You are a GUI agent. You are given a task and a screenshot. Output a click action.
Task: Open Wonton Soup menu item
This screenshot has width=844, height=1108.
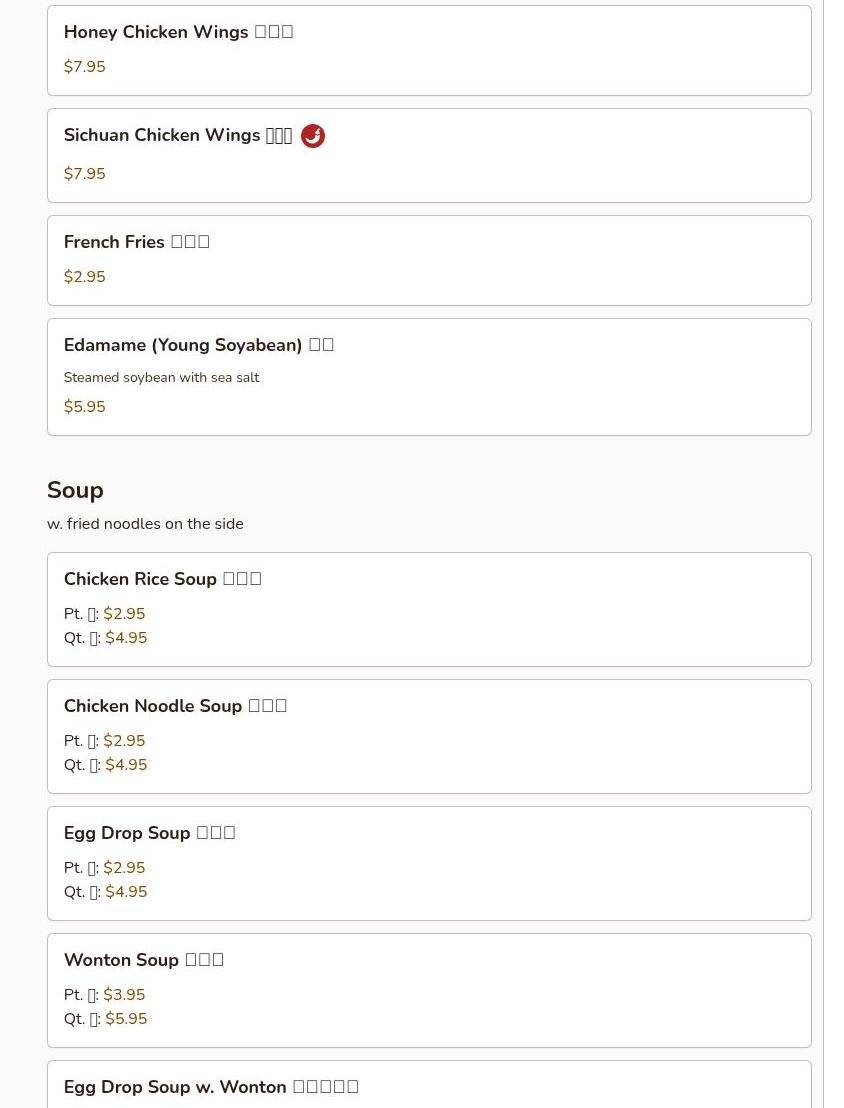(429, 991)
